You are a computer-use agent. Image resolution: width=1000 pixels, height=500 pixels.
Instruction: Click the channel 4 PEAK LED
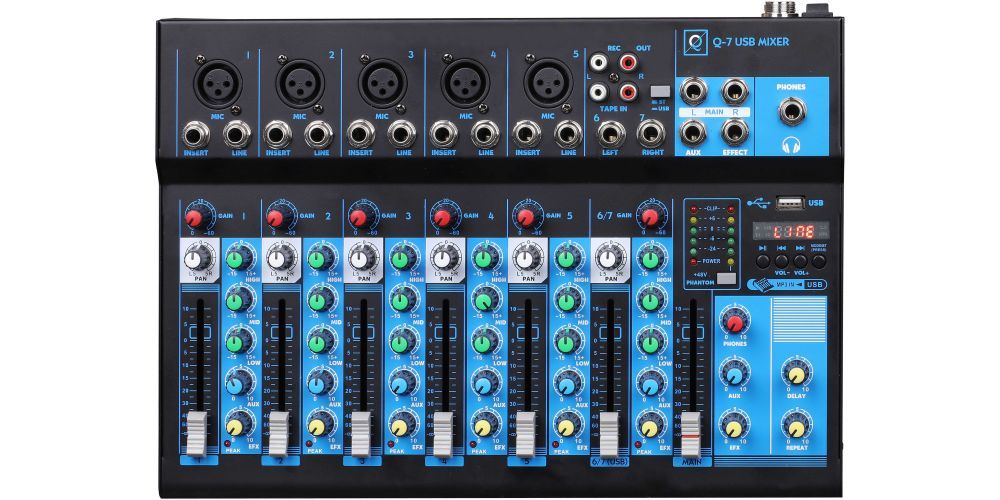[475, 443]
